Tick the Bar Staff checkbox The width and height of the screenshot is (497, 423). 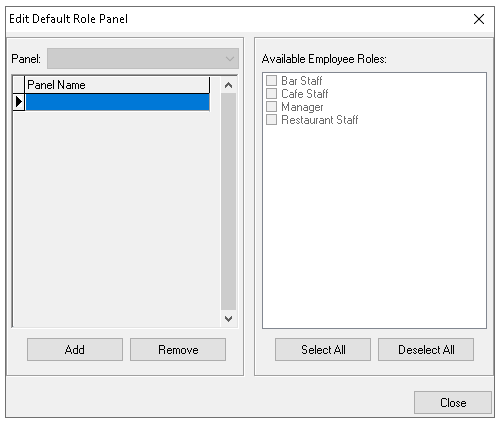(271, 80)
